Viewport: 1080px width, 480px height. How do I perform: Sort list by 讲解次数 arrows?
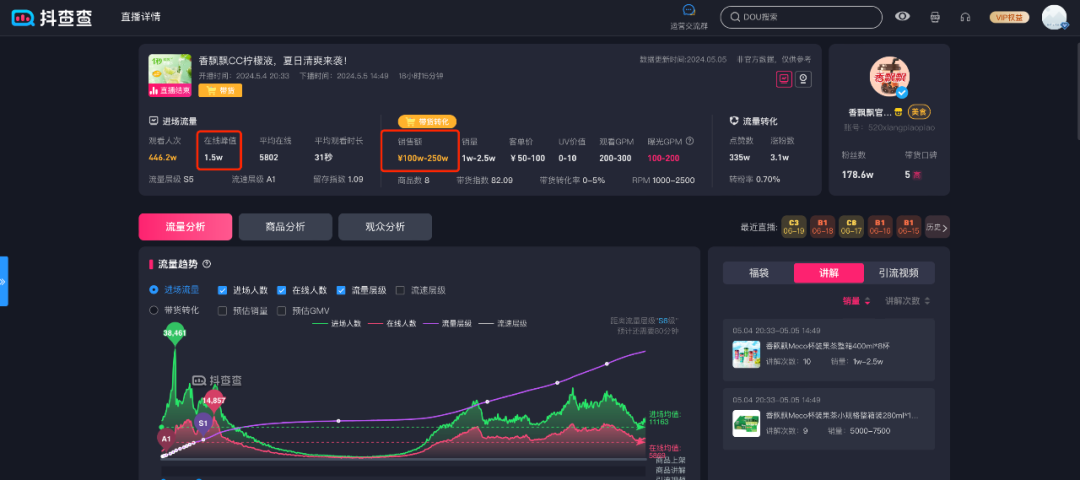tap(927, 301)
